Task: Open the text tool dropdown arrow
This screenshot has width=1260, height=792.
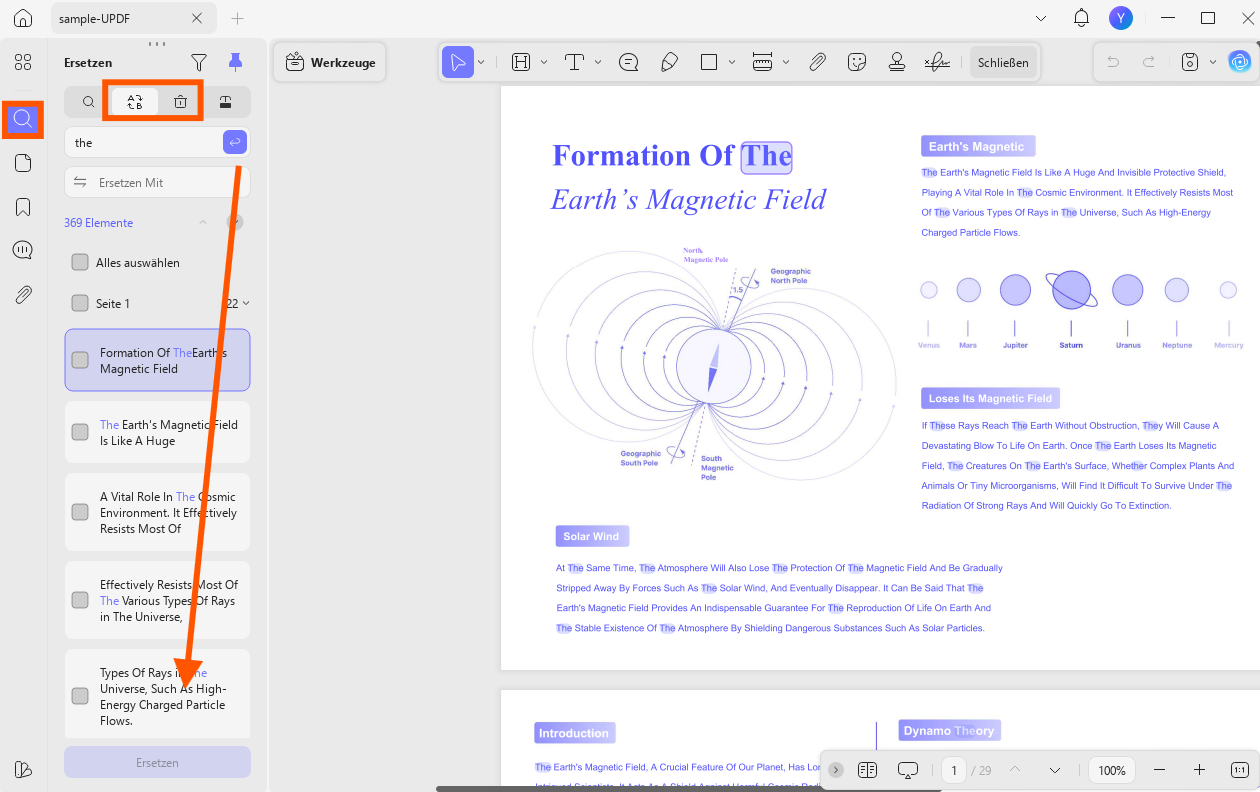Action: (598, 62)
